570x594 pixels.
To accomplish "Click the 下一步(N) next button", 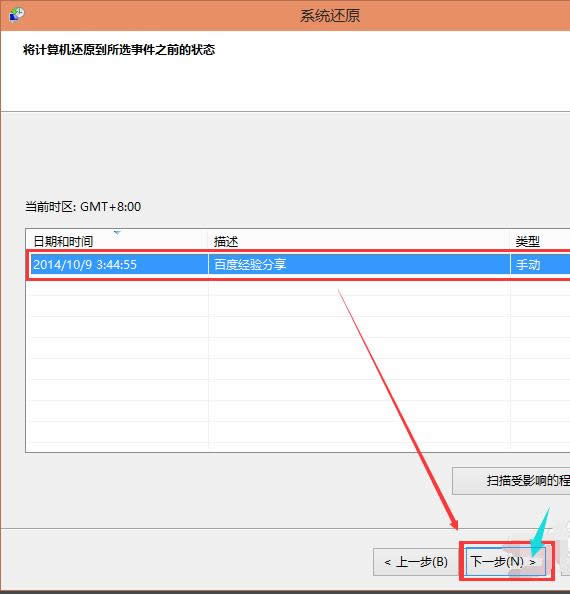I will (505, 561).
